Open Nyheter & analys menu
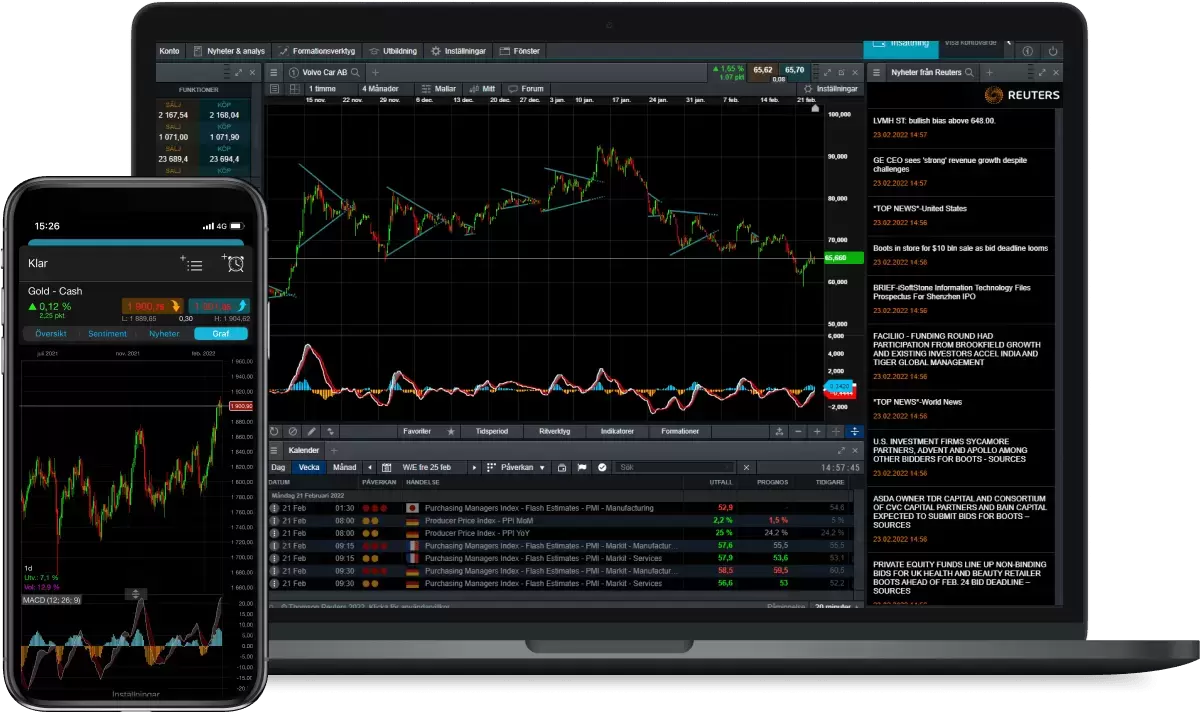Screen dimensions: 1200x712 (230, 51)
